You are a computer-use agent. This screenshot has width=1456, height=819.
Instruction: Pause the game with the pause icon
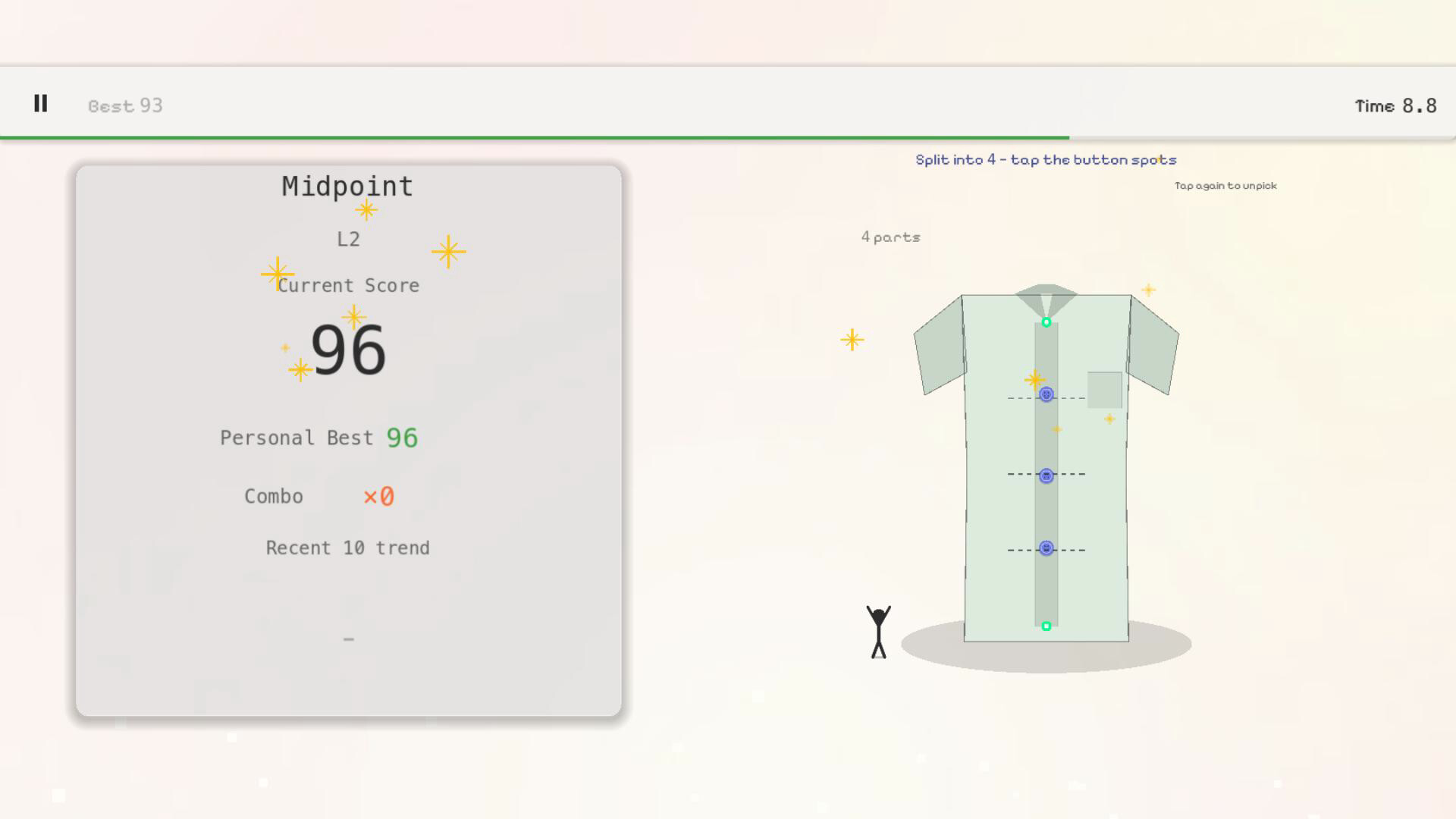pos(41,103)
